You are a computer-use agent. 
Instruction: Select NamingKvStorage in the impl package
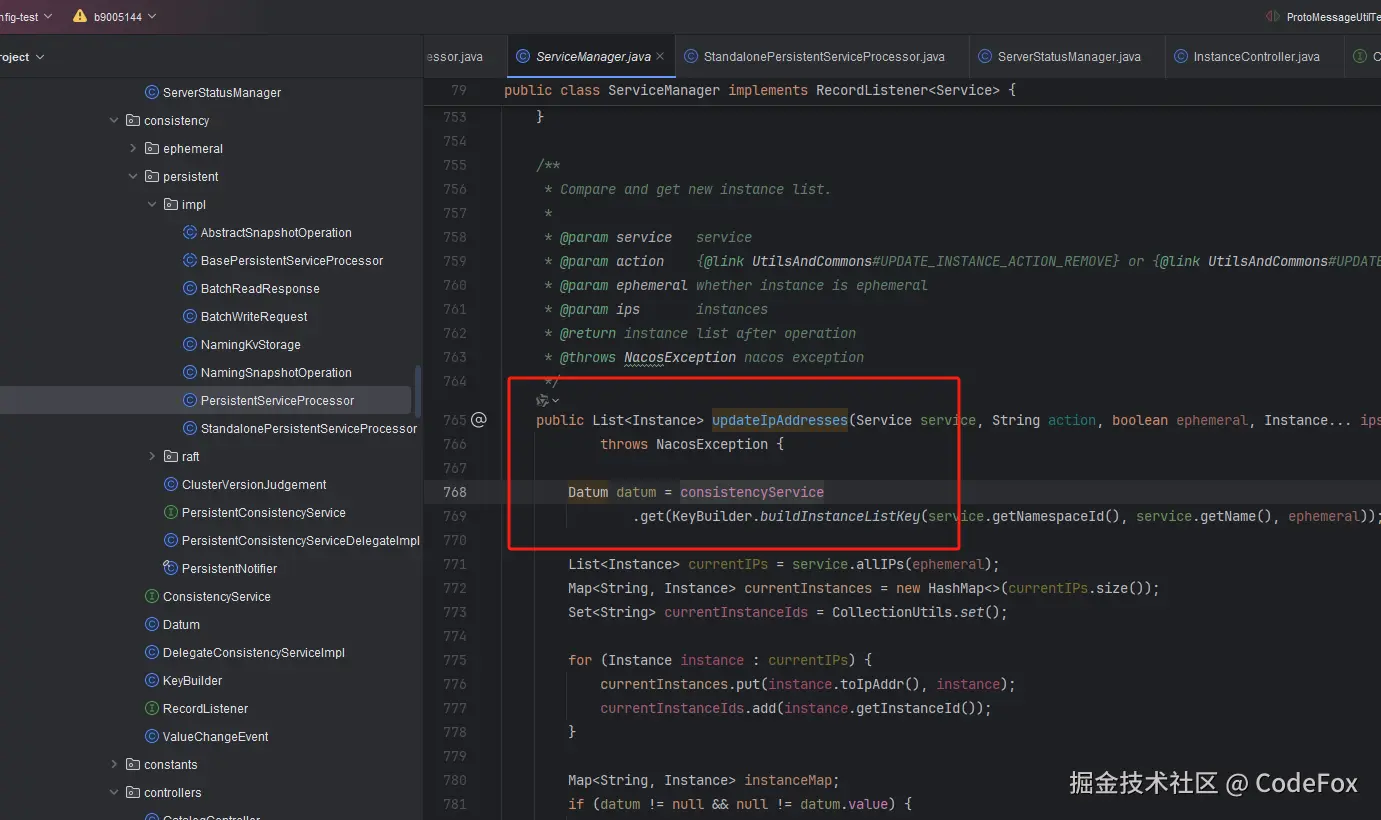tap(250, 344)
